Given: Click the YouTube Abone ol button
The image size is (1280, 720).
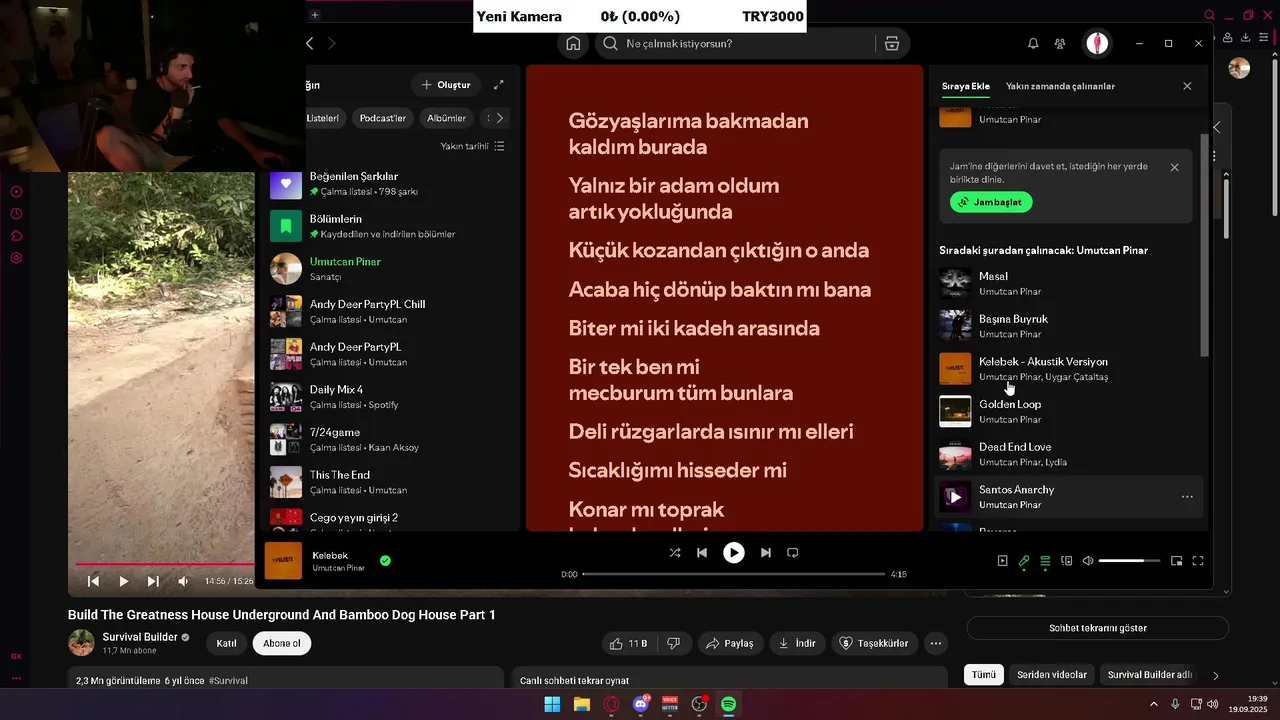Looking at the screenshot, I should (282, 643).
